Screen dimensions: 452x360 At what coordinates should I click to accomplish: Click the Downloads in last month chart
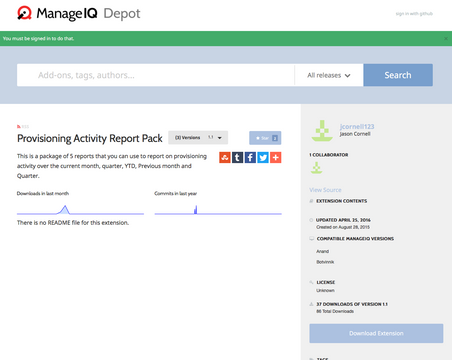[x=80, y=210]
